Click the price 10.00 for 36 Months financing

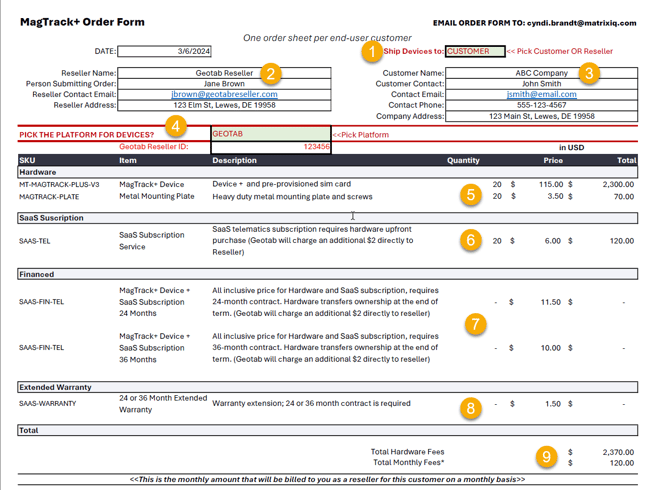point(551,348)
